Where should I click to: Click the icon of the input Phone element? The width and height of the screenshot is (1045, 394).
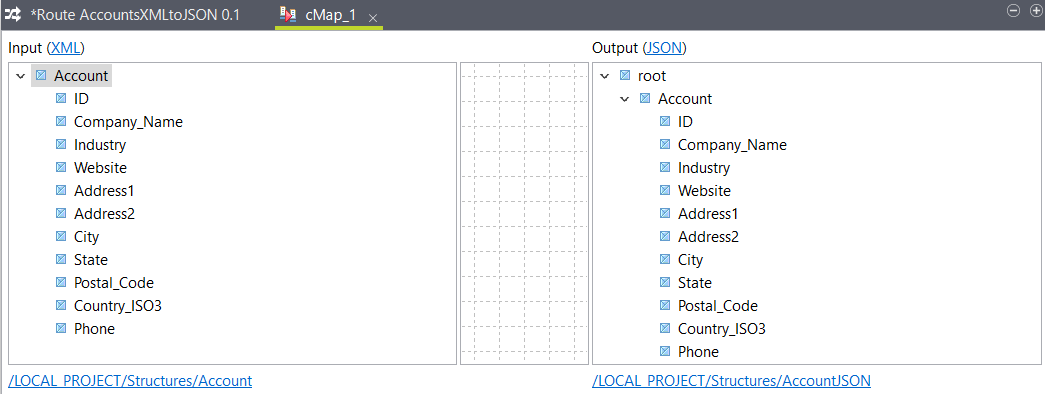61,328
